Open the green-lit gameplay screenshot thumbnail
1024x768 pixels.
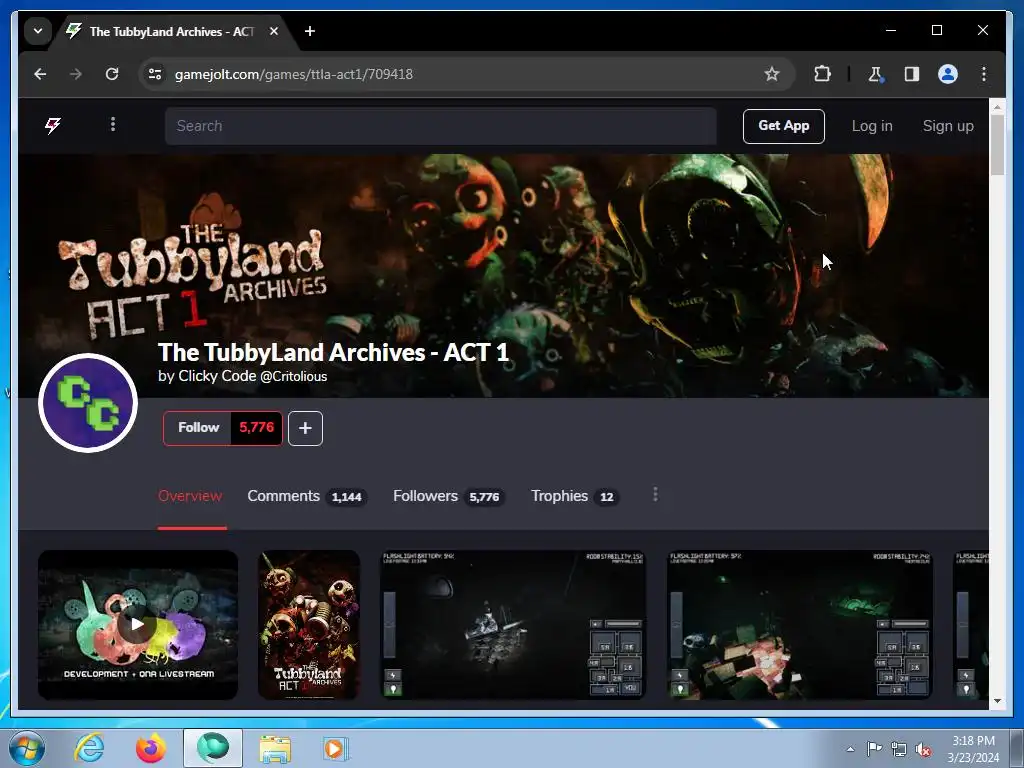pos(799,625)
